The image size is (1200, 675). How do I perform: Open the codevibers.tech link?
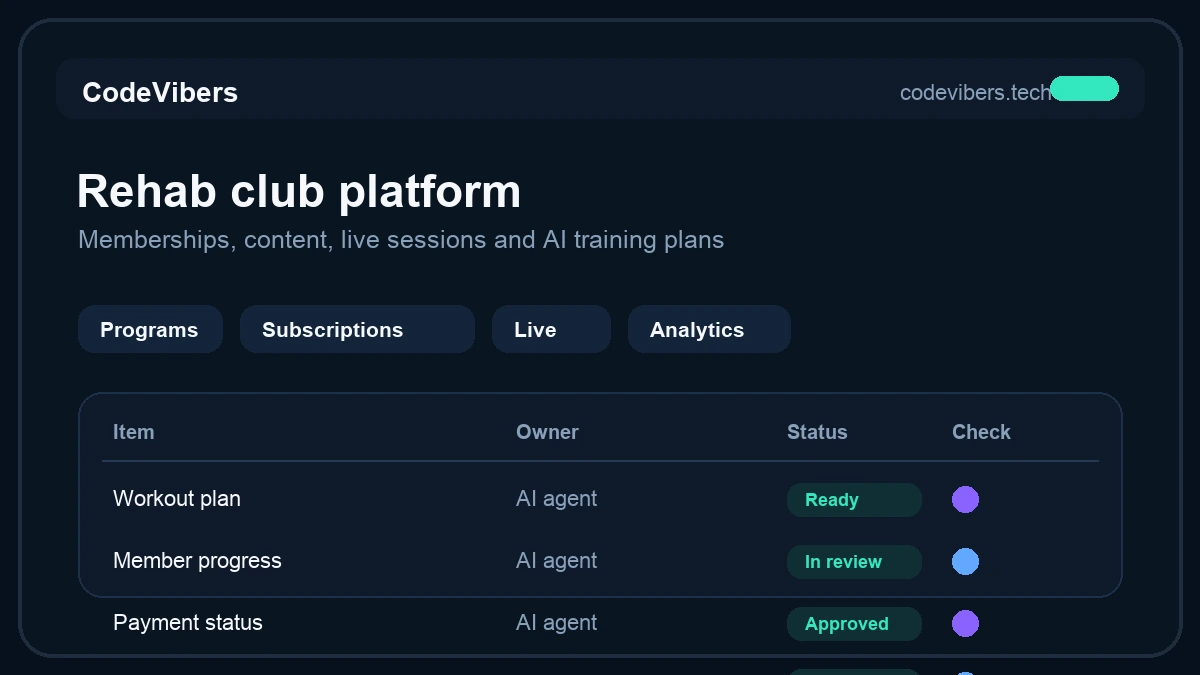tap(975, 92)
